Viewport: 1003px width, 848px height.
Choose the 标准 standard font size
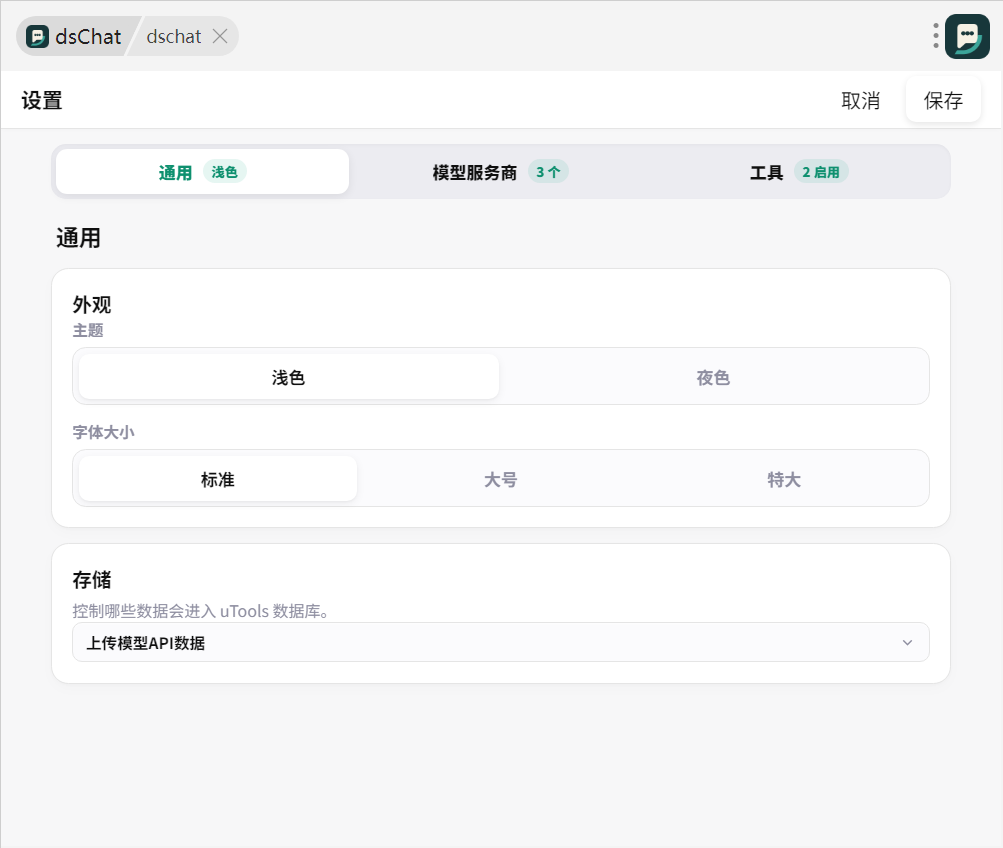(x=217, y=479)
